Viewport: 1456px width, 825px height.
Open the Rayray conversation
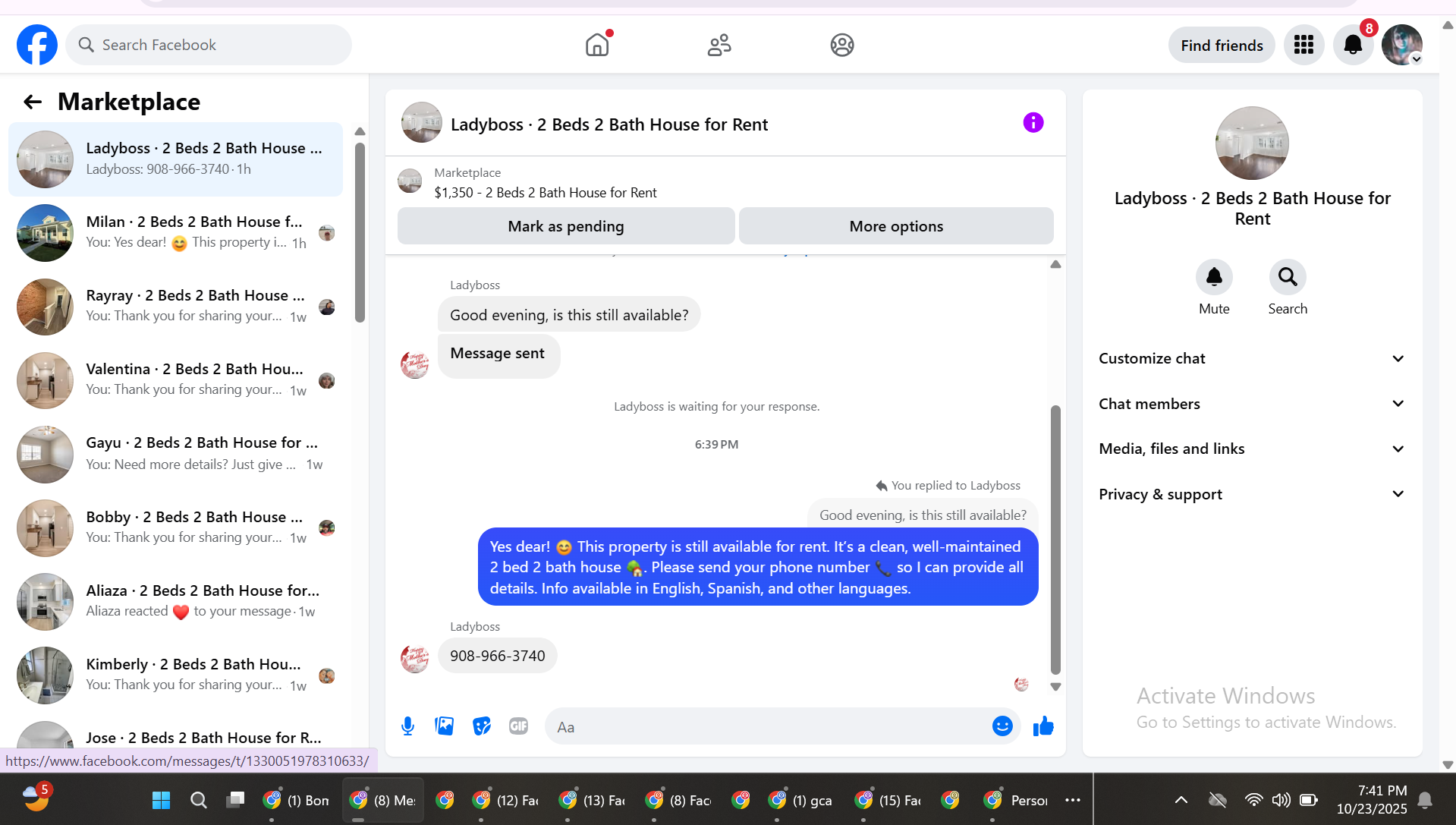[175, 307]
